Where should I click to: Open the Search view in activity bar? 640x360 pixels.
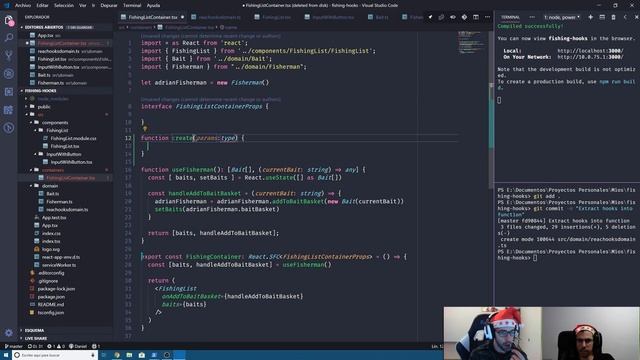coord(9,38)
